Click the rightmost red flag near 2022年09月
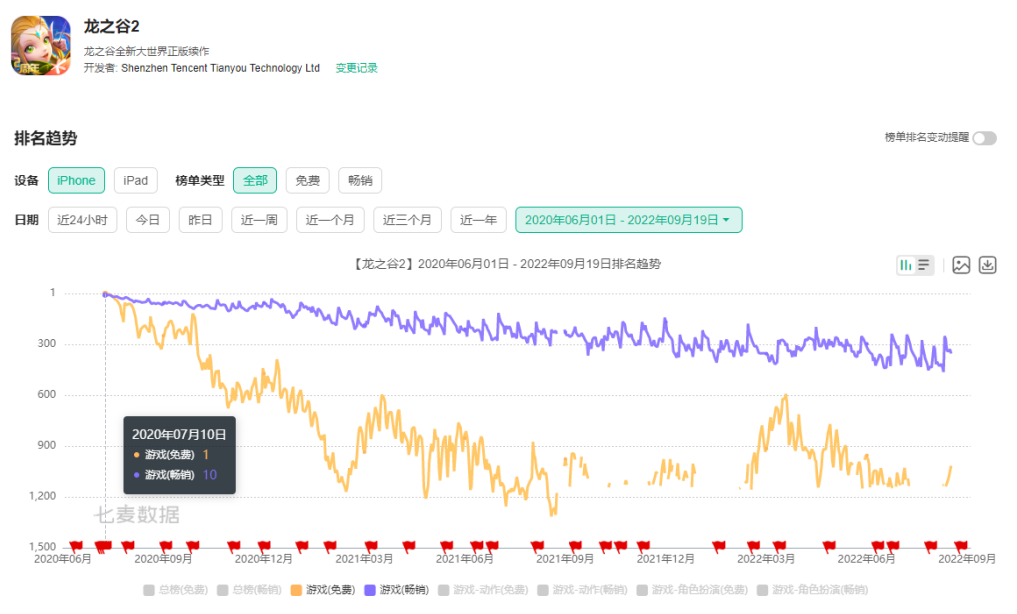The height and width of the screenshot is (614, 1017). [960, 546]
